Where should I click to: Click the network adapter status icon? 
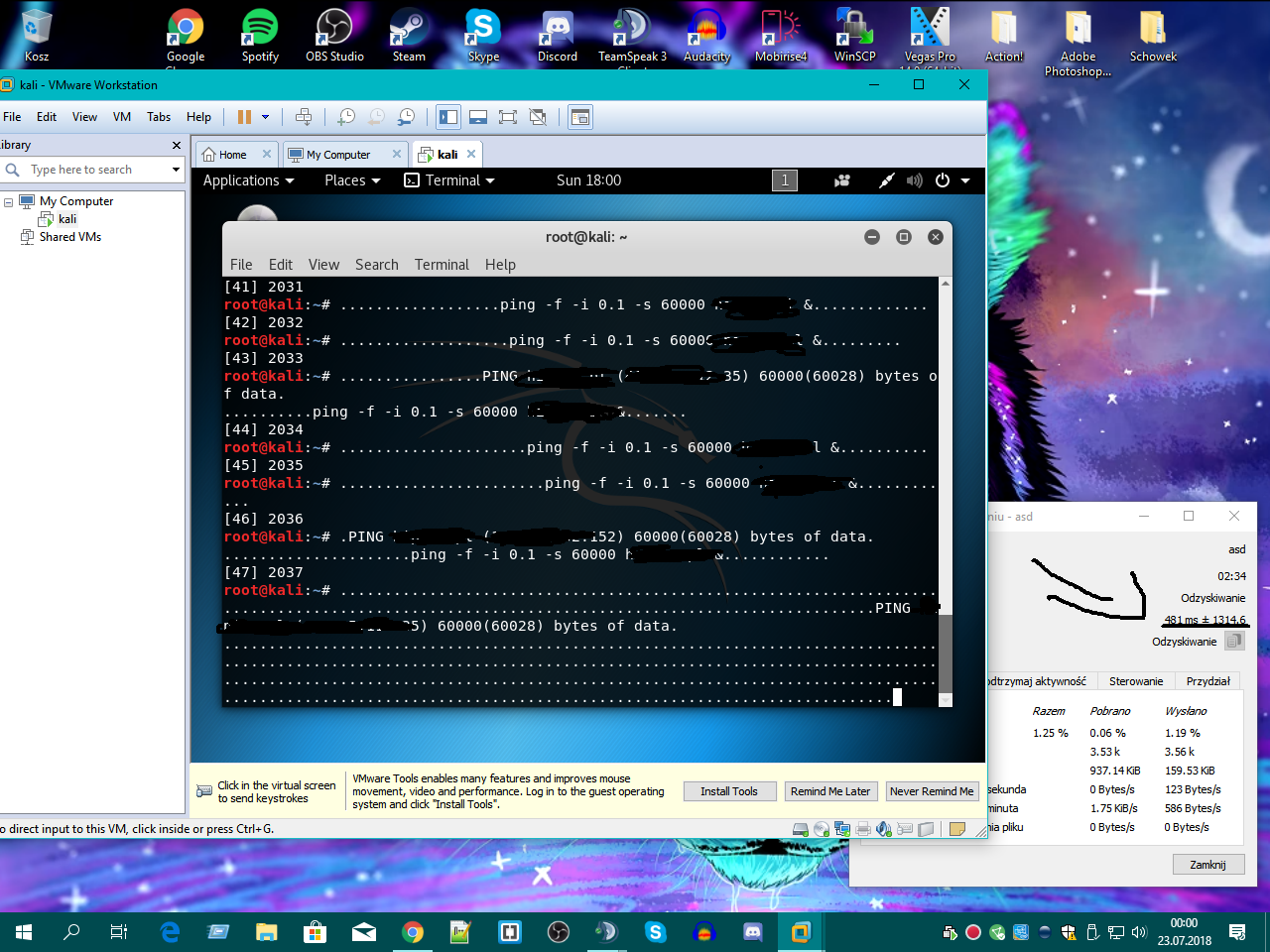coord(842,829)
